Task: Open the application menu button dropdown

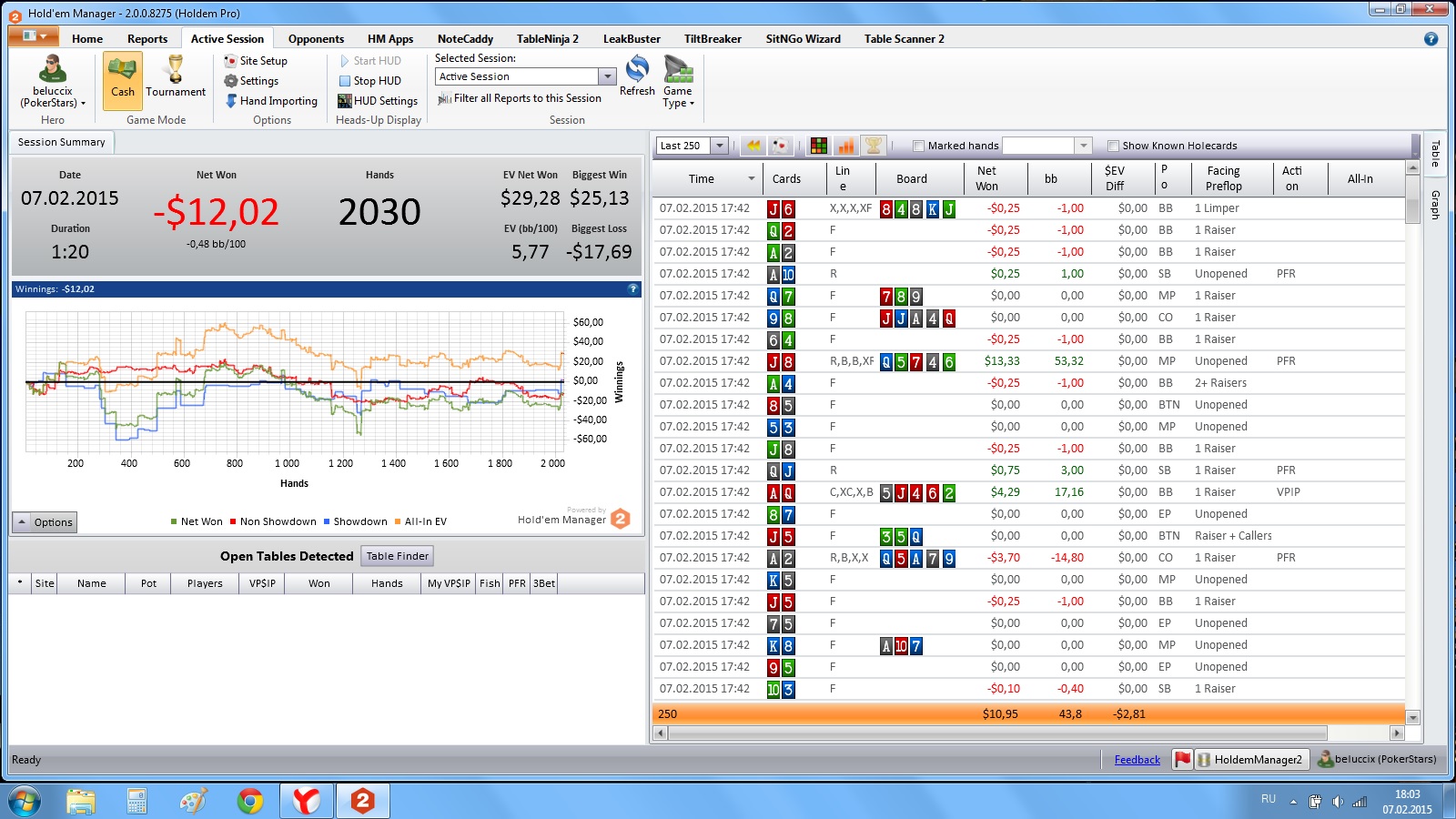Action: [35, 36]
